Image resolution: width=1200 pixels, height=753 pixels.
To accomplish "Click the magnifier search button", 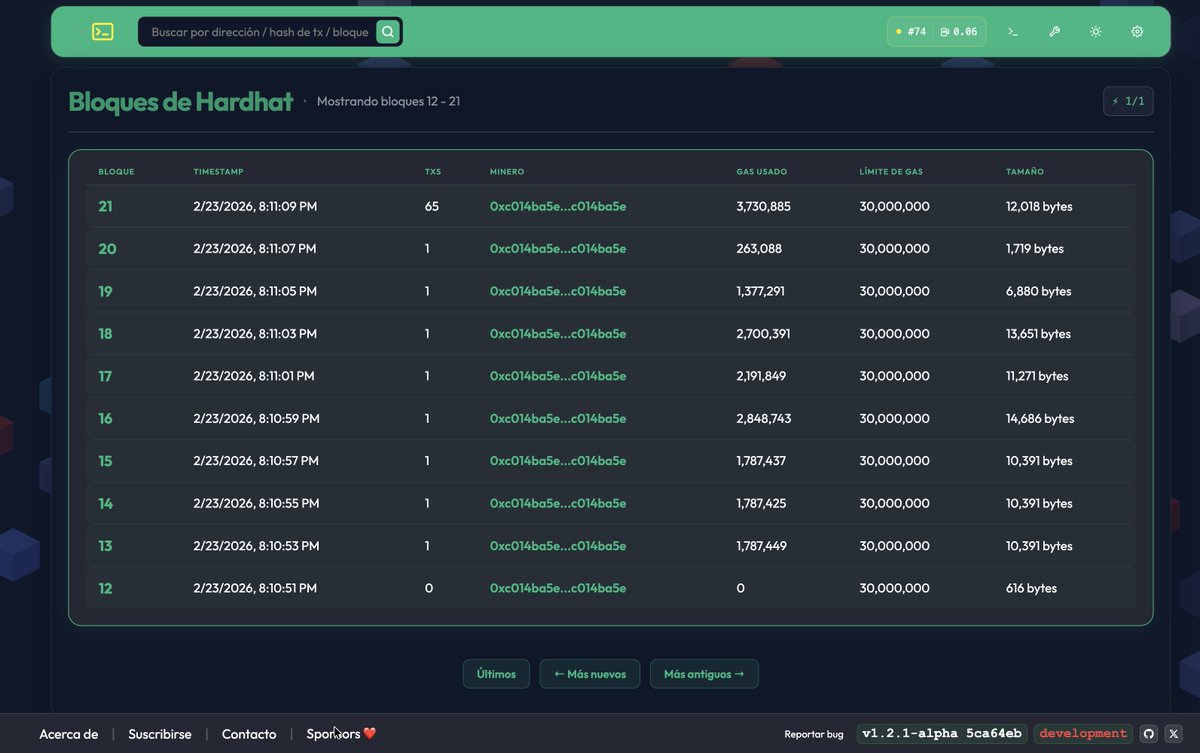I will coord(388,32).
